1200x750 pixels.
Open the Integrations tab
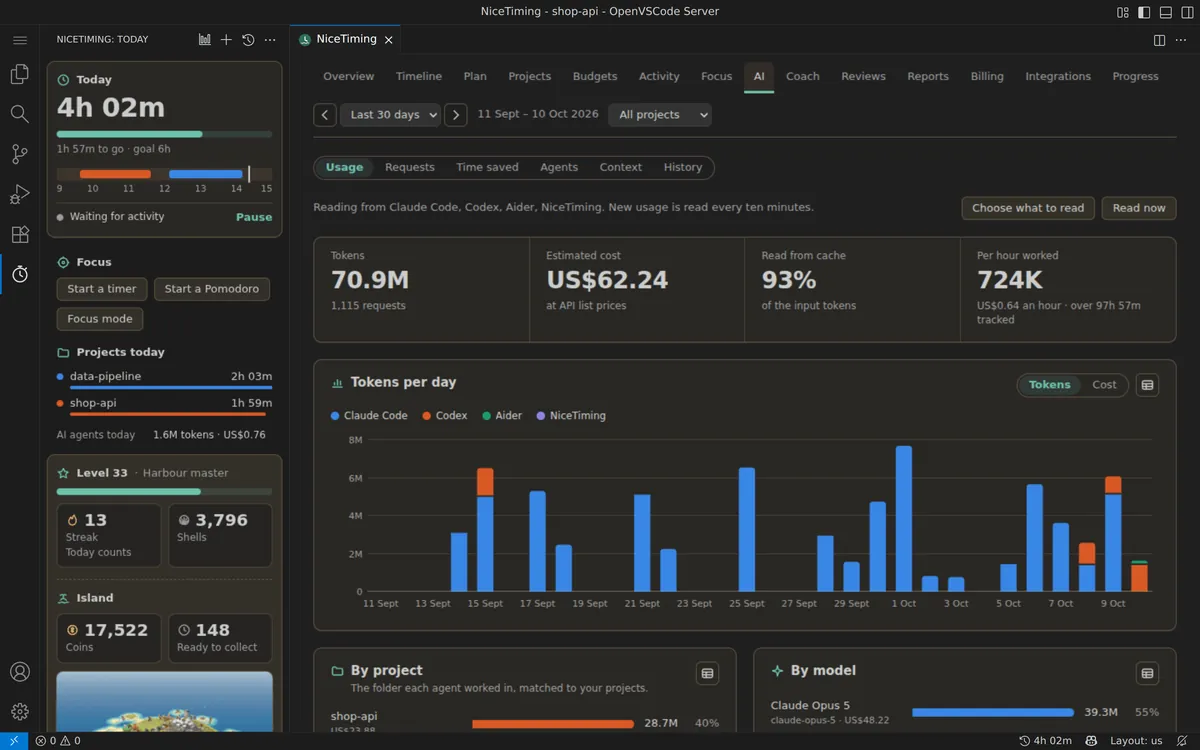(1058, 76)
